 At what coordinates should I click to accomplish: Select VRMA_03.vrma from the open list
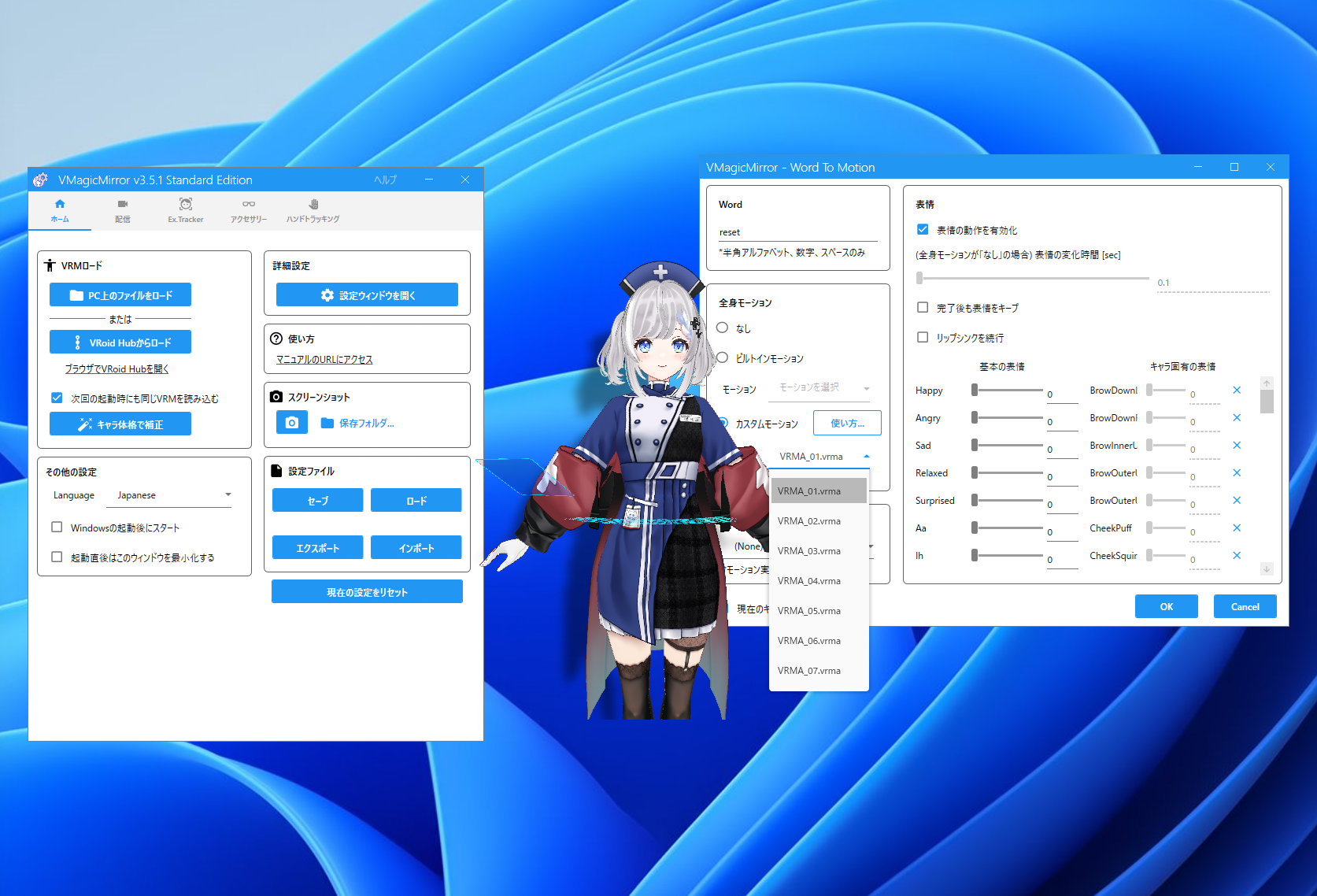pos(808,550)
